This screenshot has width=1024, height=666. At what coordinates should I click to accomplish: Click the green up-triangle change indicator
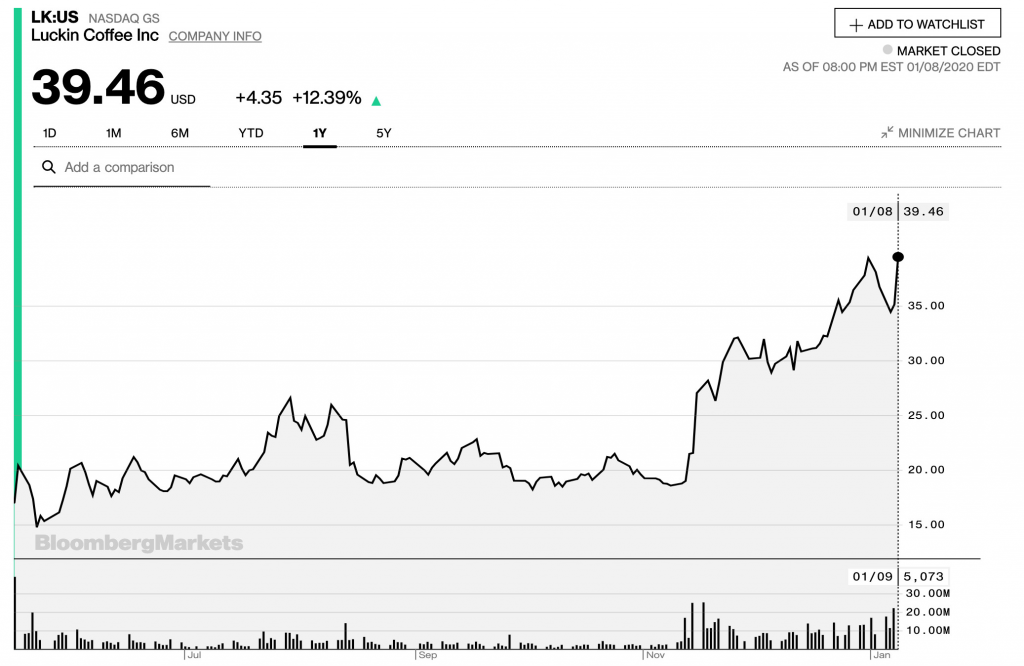click(376, 101)
